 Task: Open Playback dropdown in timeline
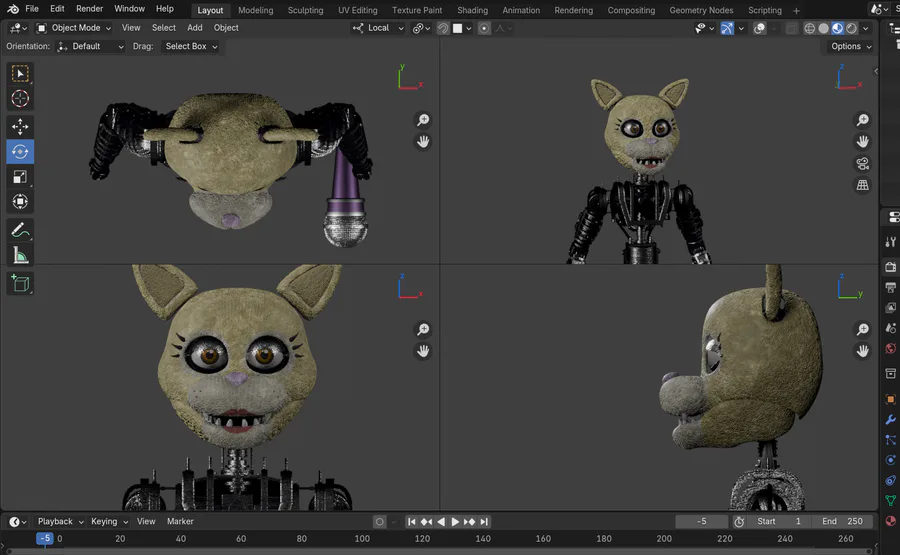pyautogui.click(x=60, y=522)
